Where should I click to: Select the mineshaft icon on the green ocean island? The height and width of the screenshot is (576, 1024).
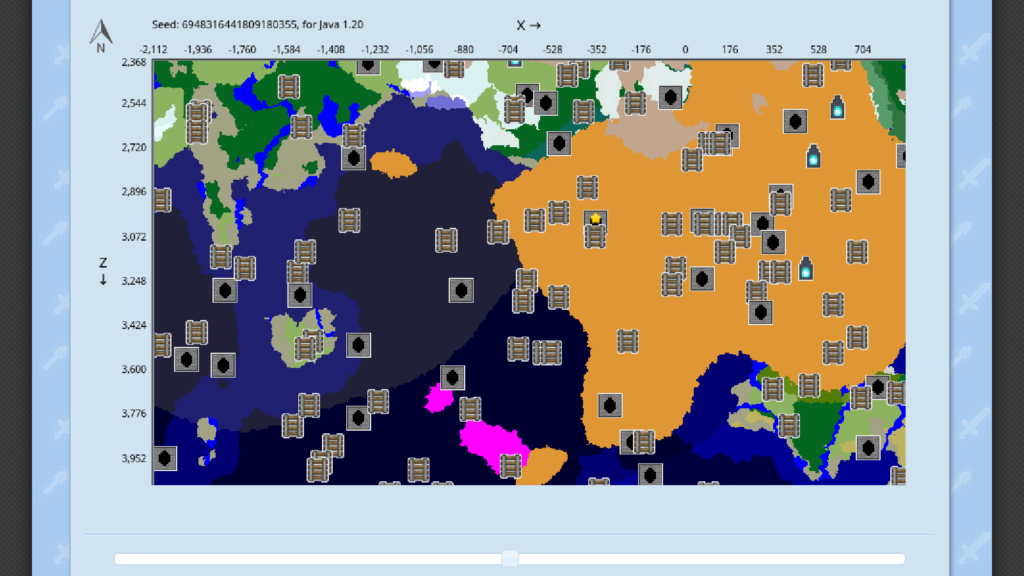tap(306, 347)
